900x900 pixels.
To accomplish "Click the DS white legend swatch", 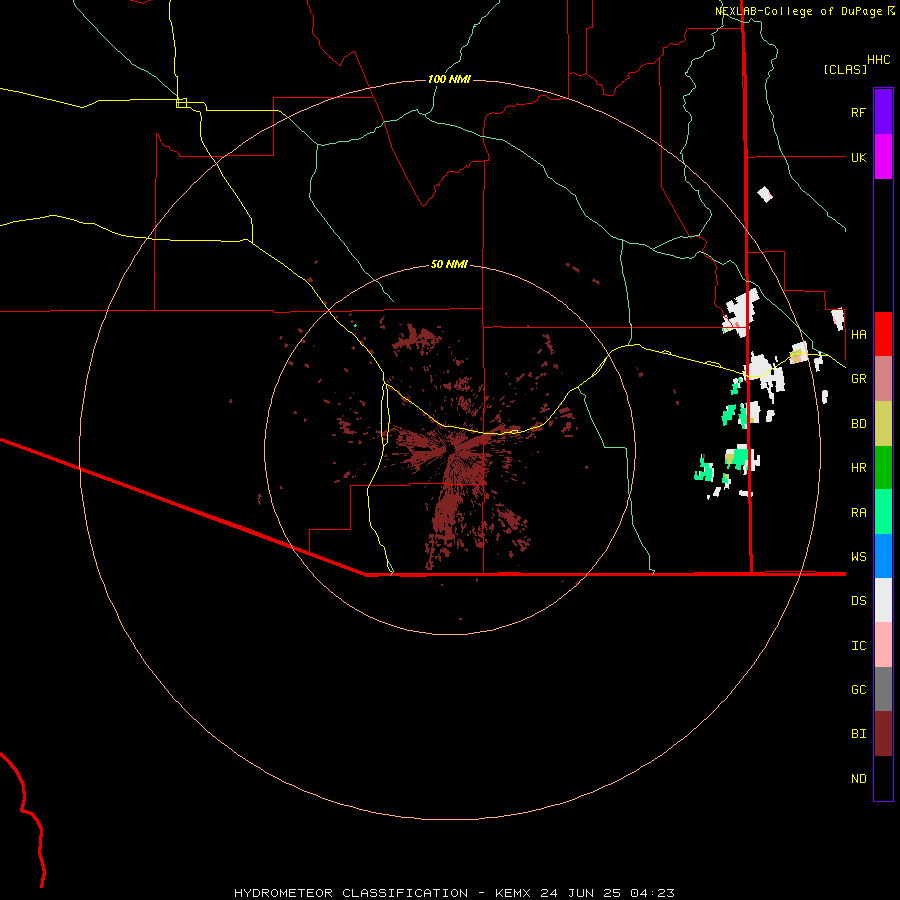I will click(x=883, y=600).
